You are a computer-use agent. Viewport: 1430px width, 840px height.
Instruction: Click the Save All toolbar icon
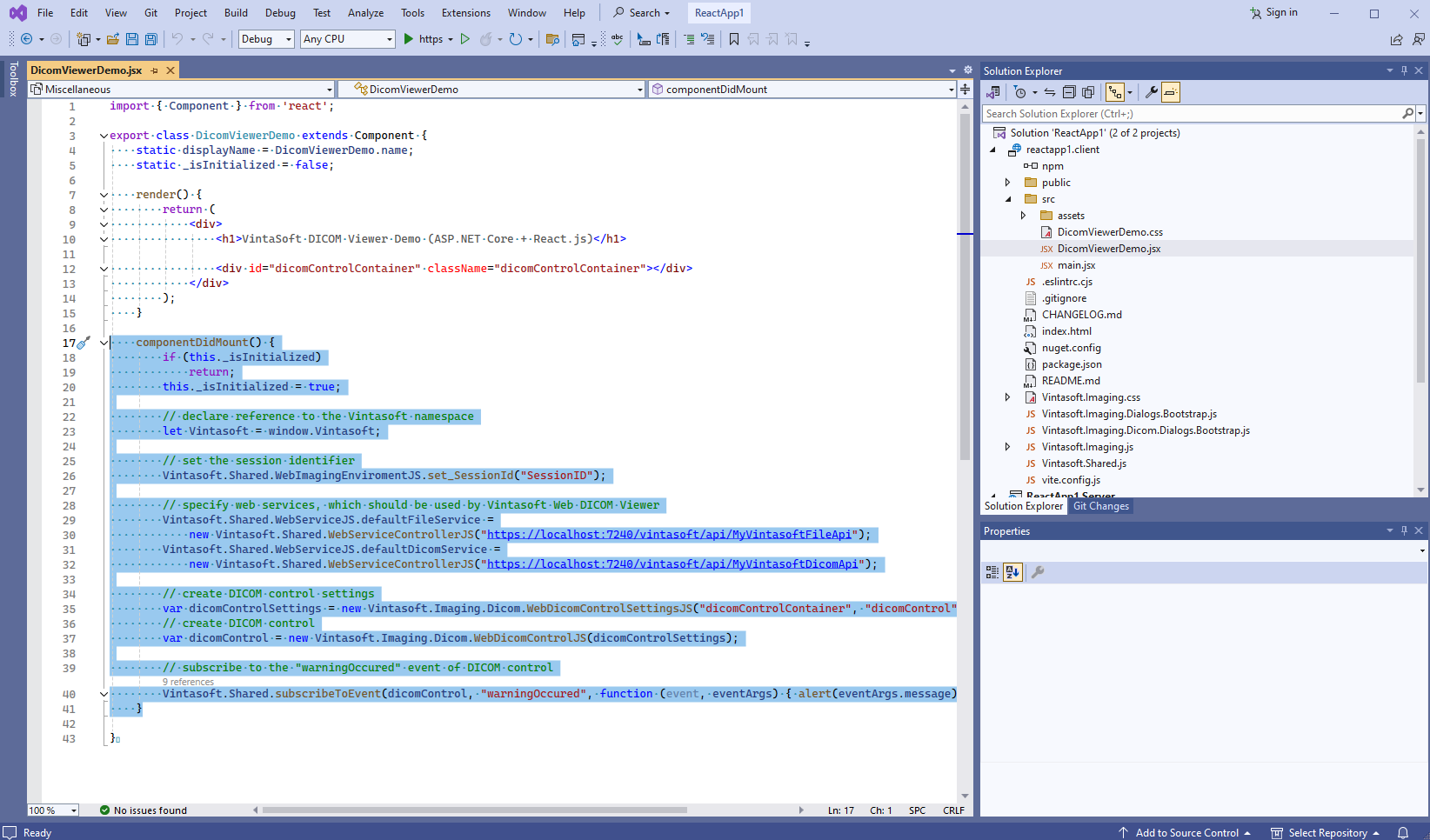pyautogui.click(x=150, y=39)
